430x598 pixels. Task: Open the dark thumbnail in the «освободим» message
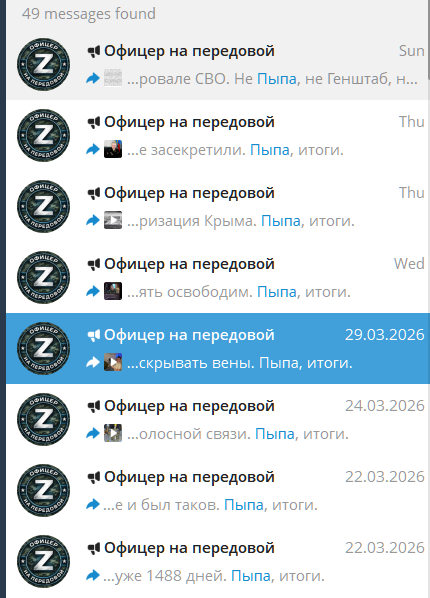click(113, 291)
